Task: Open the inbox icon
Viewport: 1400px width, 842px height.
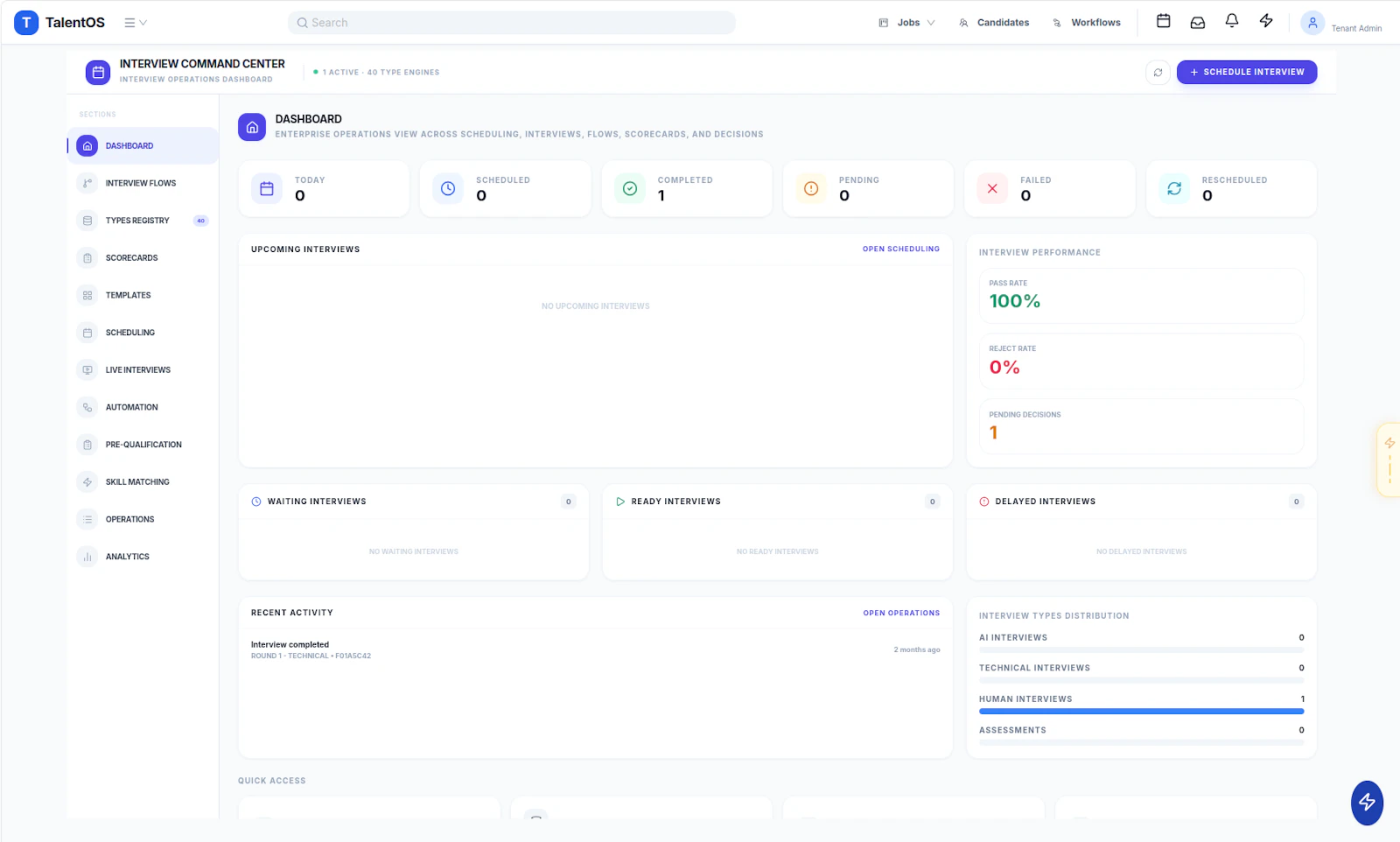Action: pos(1198,22)
